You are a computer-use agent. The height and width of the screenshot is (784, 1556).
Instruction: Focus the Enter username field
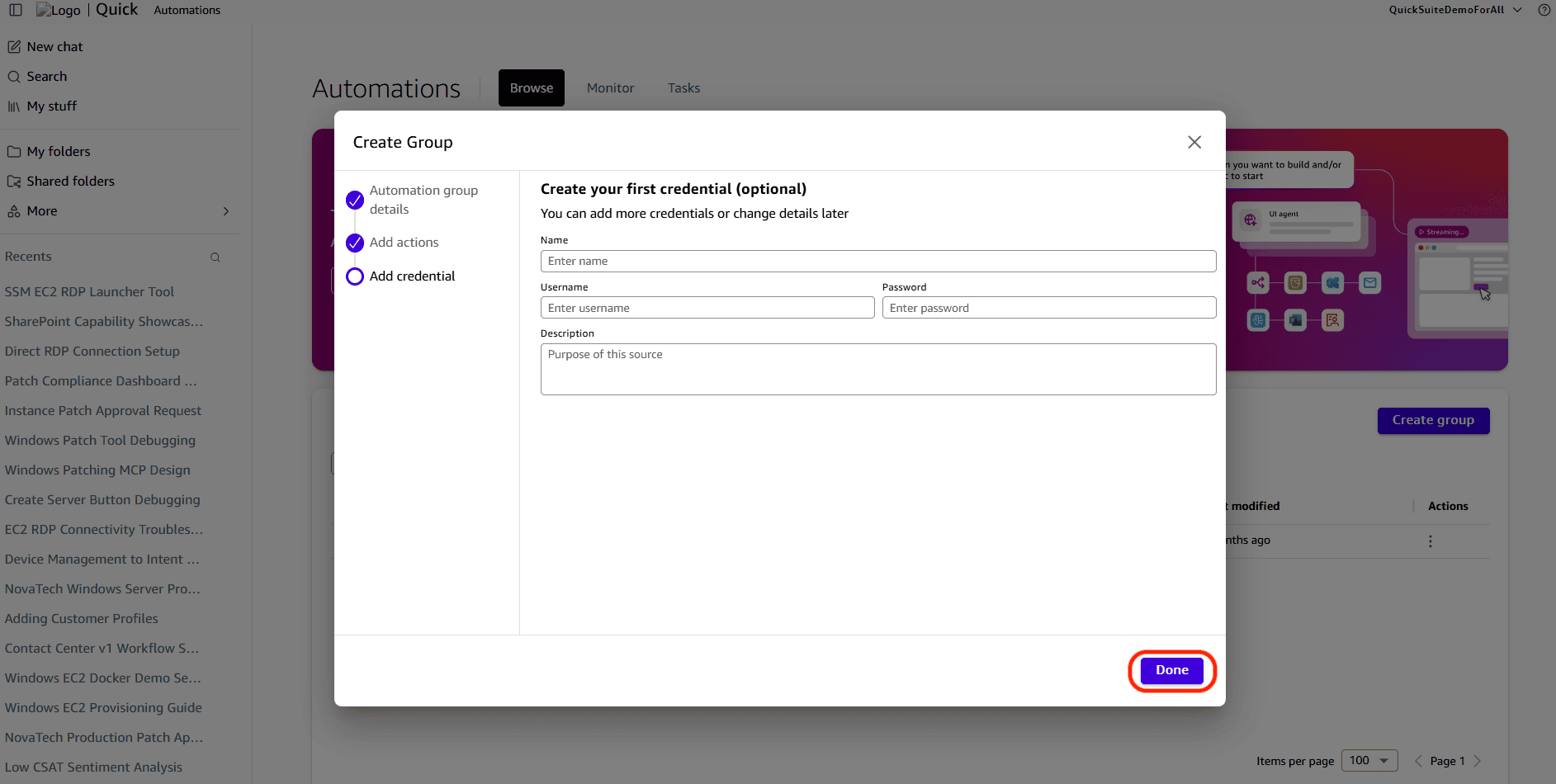click(707, 308)
